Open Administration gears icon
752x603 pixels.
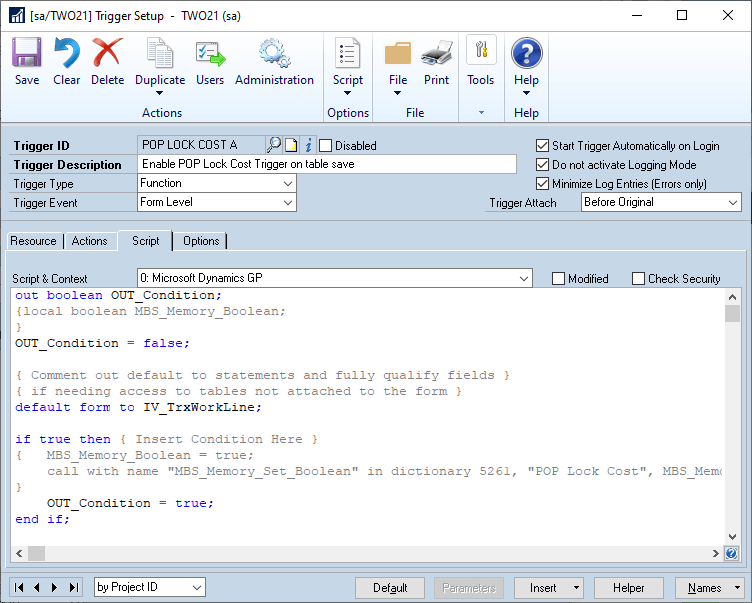pyautogui.click(x=274, y=52)
